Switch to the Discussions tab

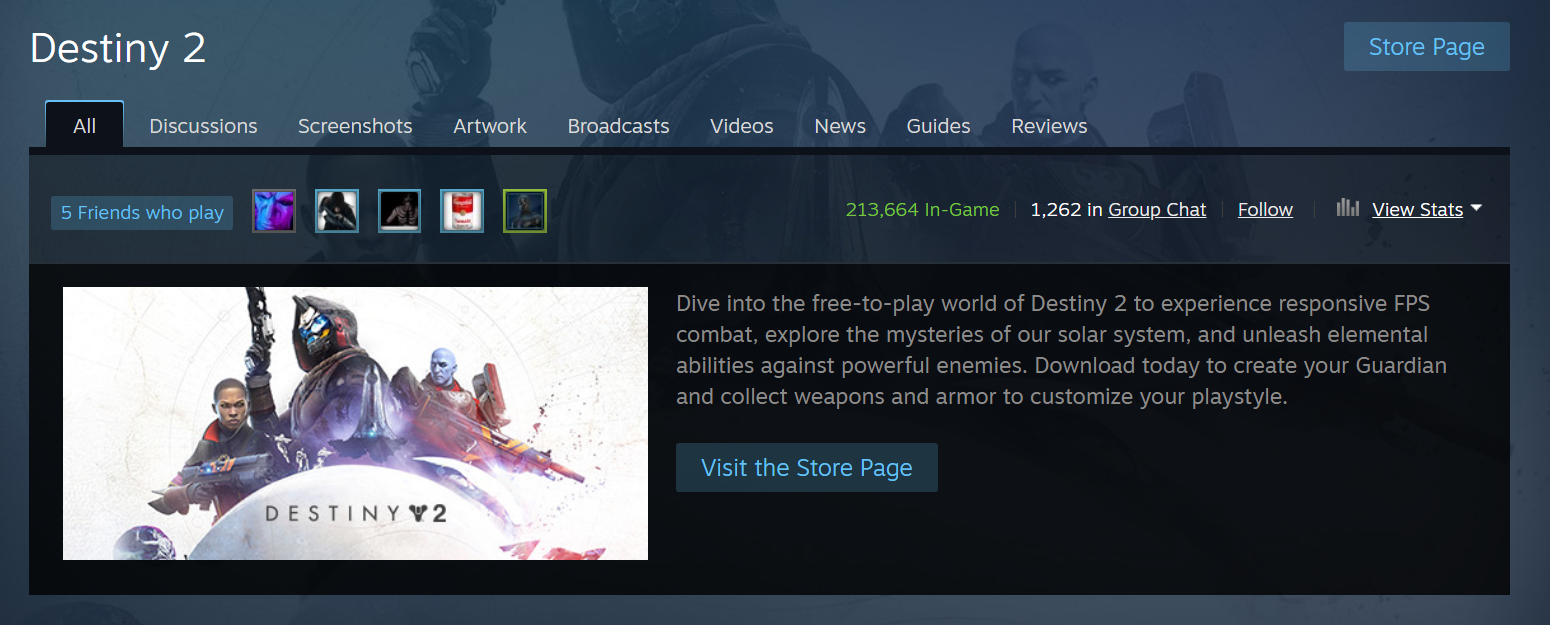(203, 126)
